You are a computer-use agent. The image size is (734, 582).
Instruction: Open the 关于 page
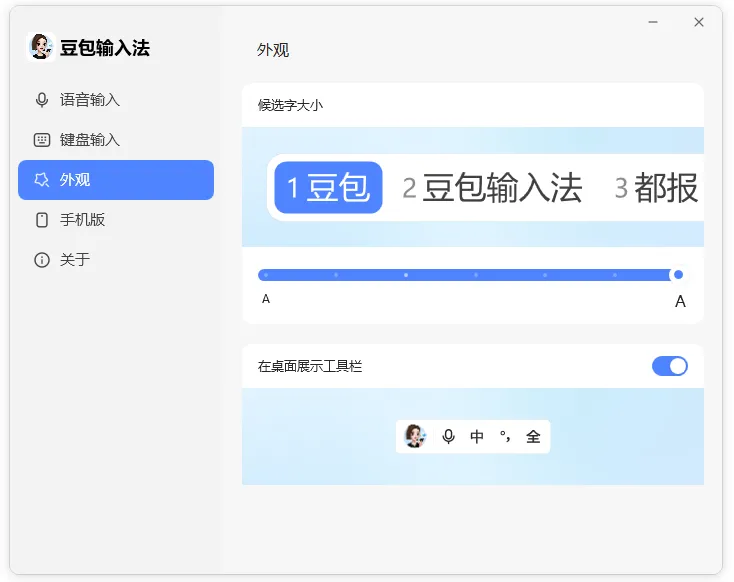pyautogui.click(x=116, y=259)
